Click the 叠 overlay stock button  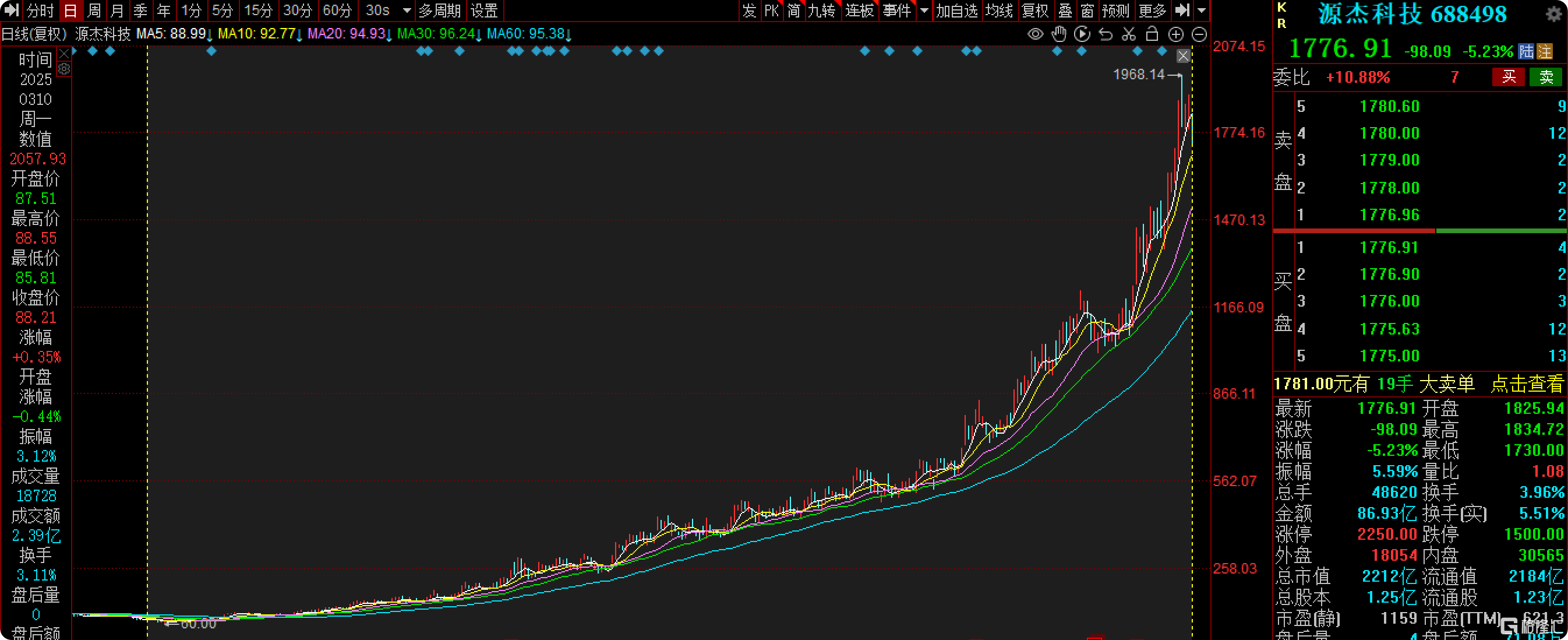pyautogui.click(x=1065, y=10)
